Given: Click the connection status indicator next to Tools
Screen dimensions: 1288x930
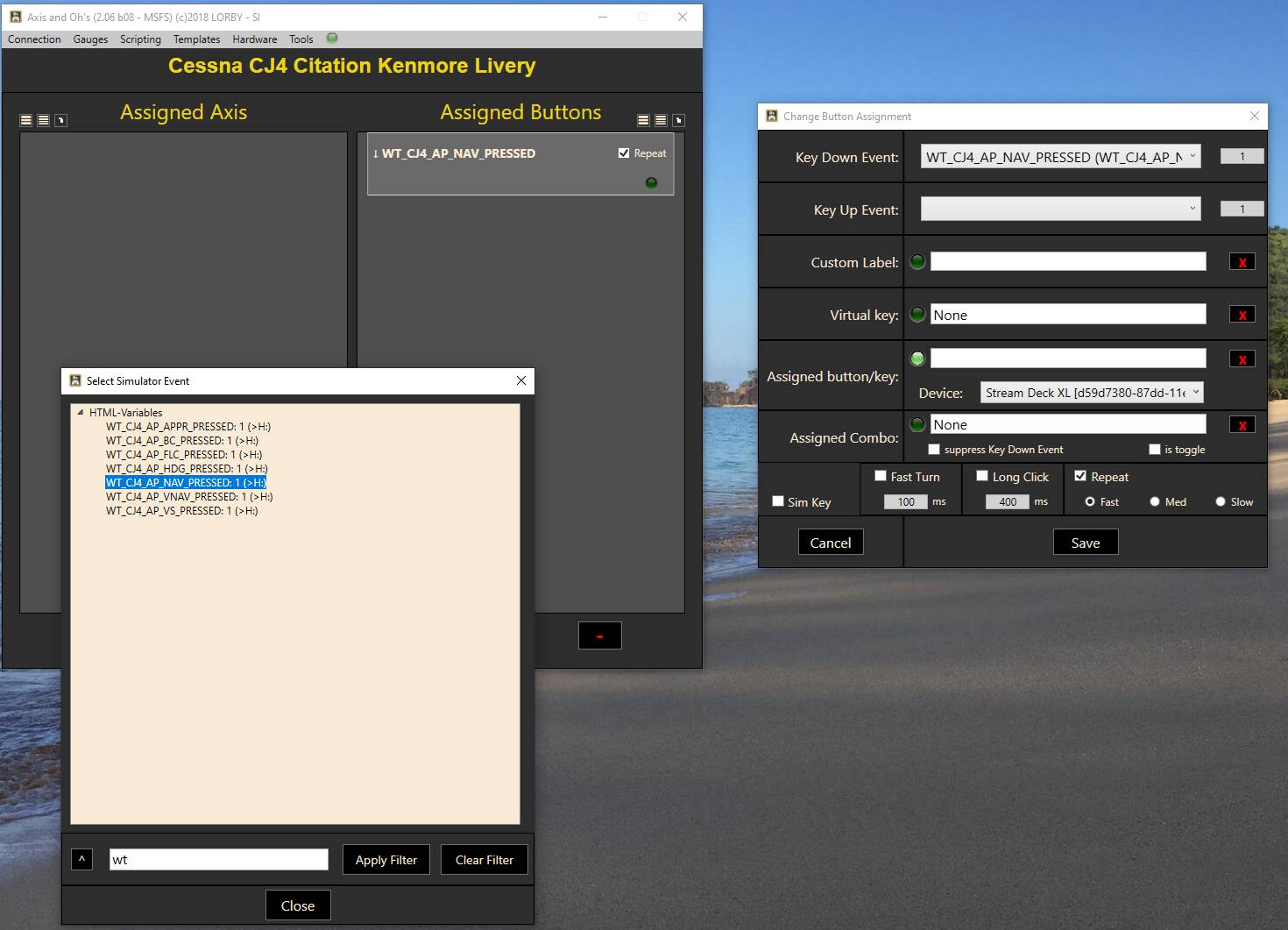Looking at the screenshot, I should tap(332, 38).
